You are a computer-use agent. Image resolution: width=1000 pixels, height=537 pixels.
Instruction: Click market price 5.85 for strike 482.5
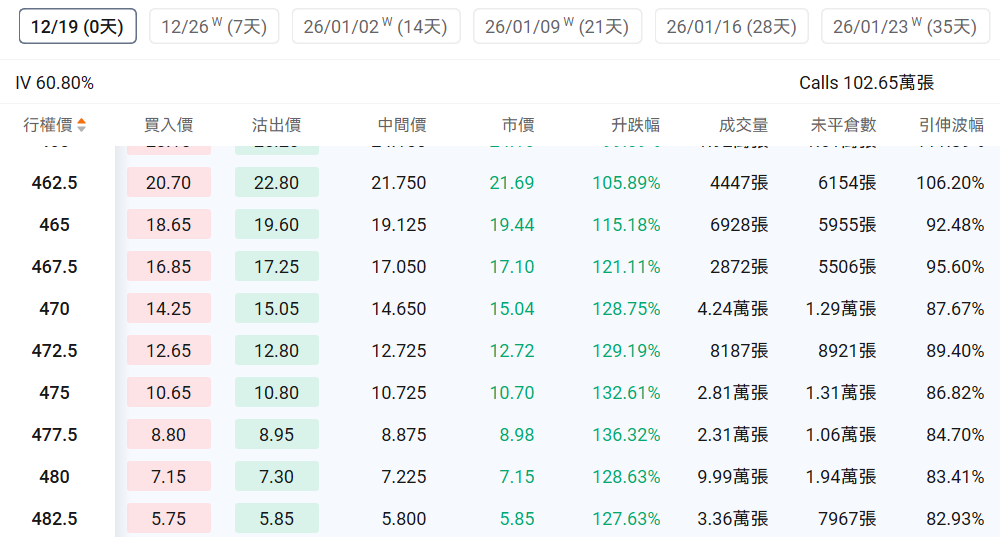pyautogui.click(x=511, y=519)
